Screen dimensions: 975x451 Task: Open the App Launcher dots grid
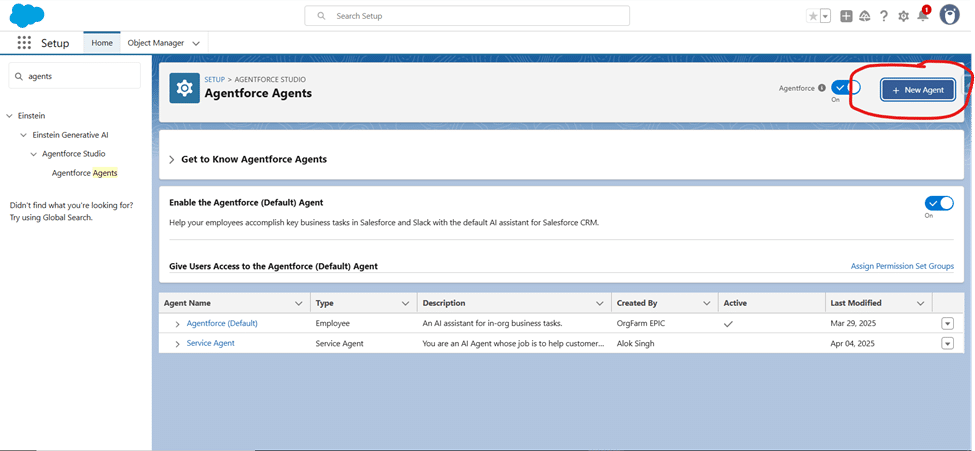coord(24,43)
